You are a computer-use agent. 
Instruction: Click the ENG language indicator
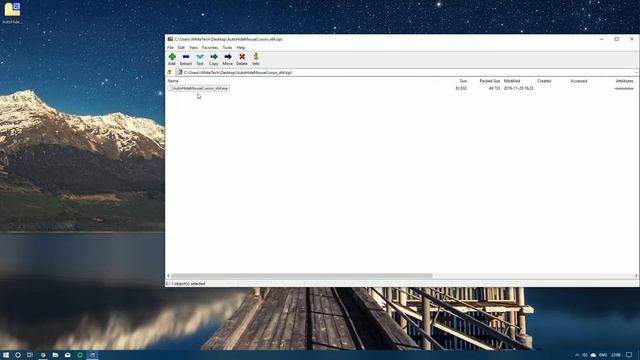click(603, 355)
